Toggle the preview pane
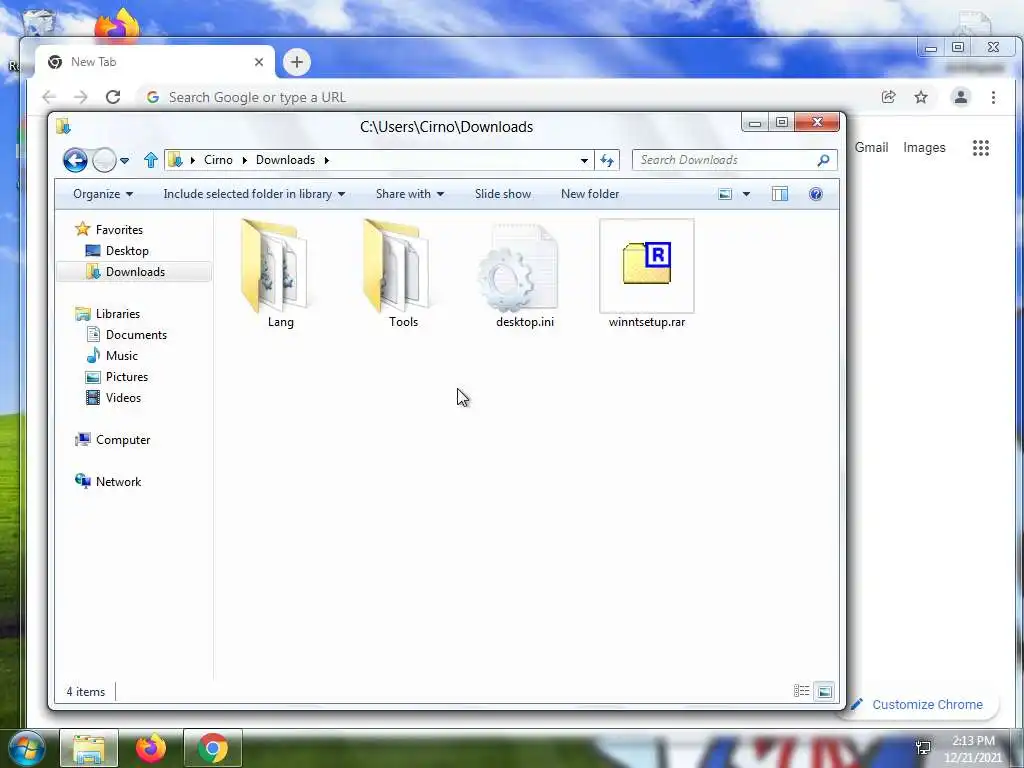The image size is (1024, 768). pos(780,194)
